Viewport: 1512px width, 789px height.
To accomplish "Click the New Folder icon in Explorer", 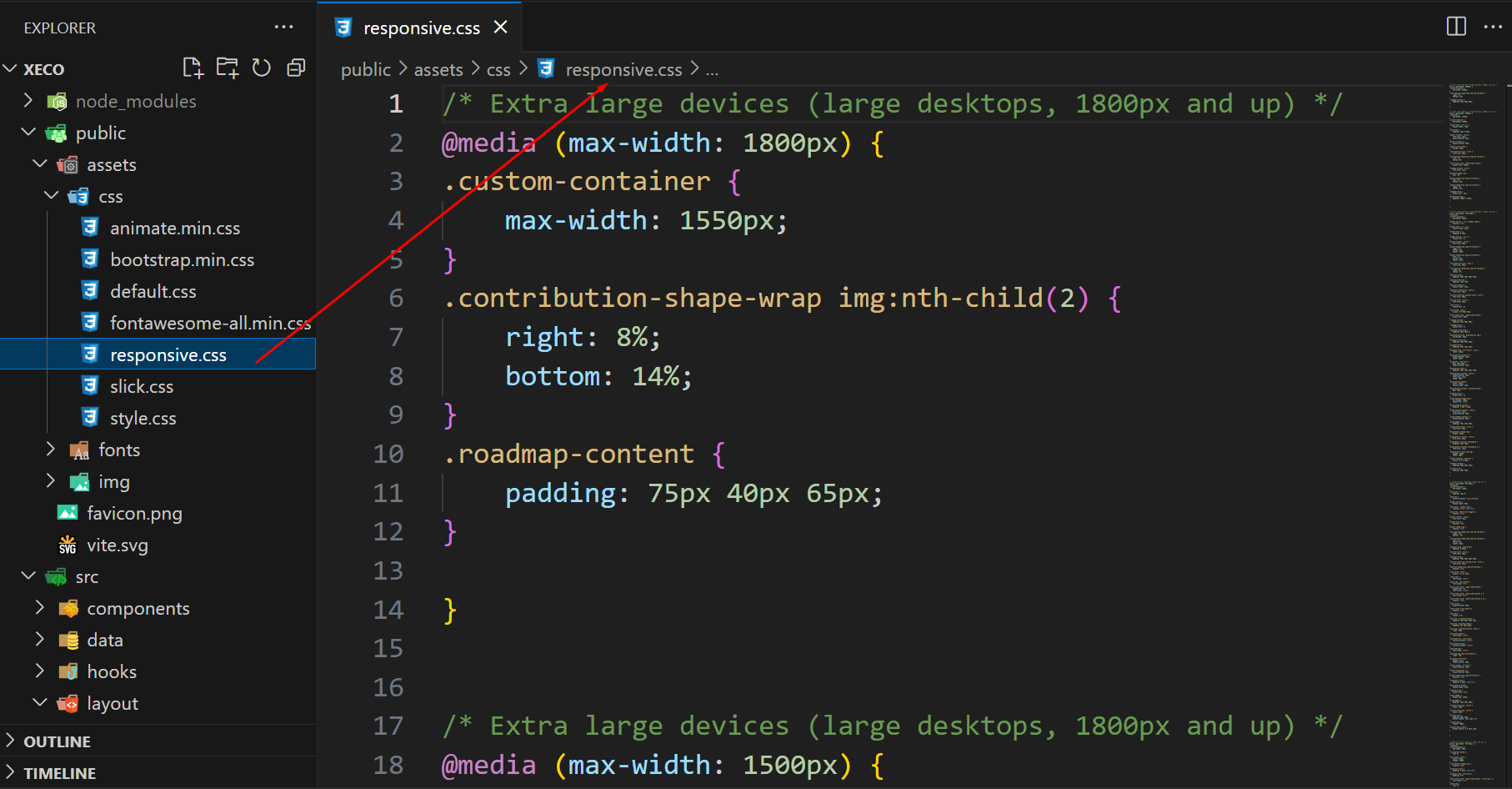I will point(228,68).
